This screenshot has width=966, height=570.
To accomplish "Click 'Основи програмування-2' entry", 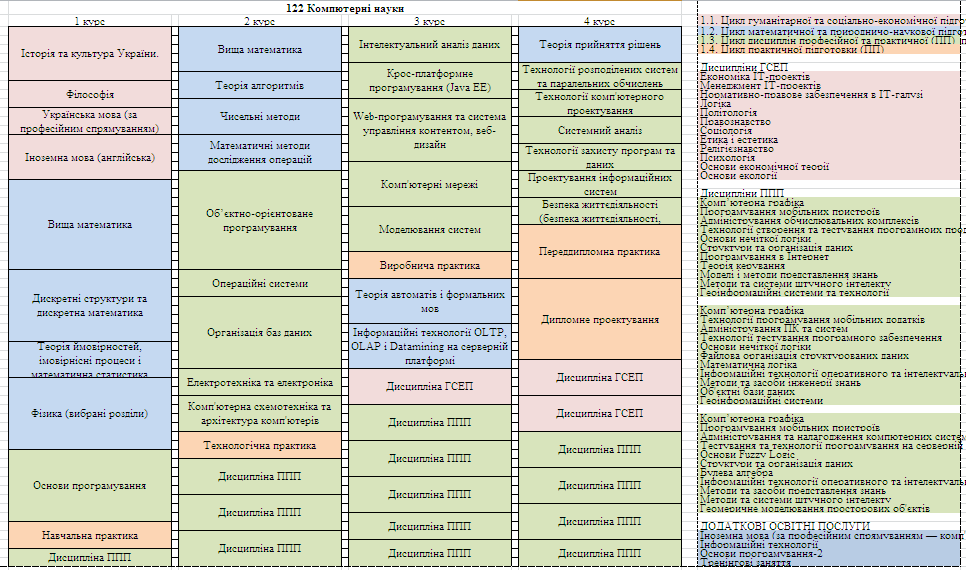I will coord(761,553).
